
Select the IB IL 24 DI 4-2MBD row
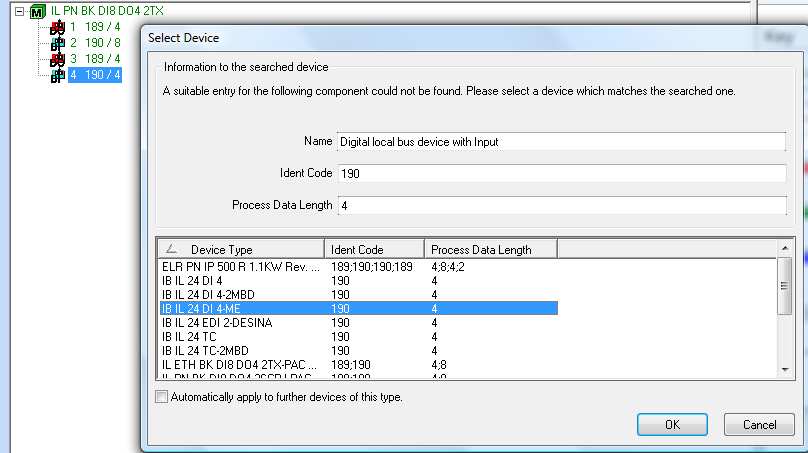pyautogui.click(x=359, y=295)
